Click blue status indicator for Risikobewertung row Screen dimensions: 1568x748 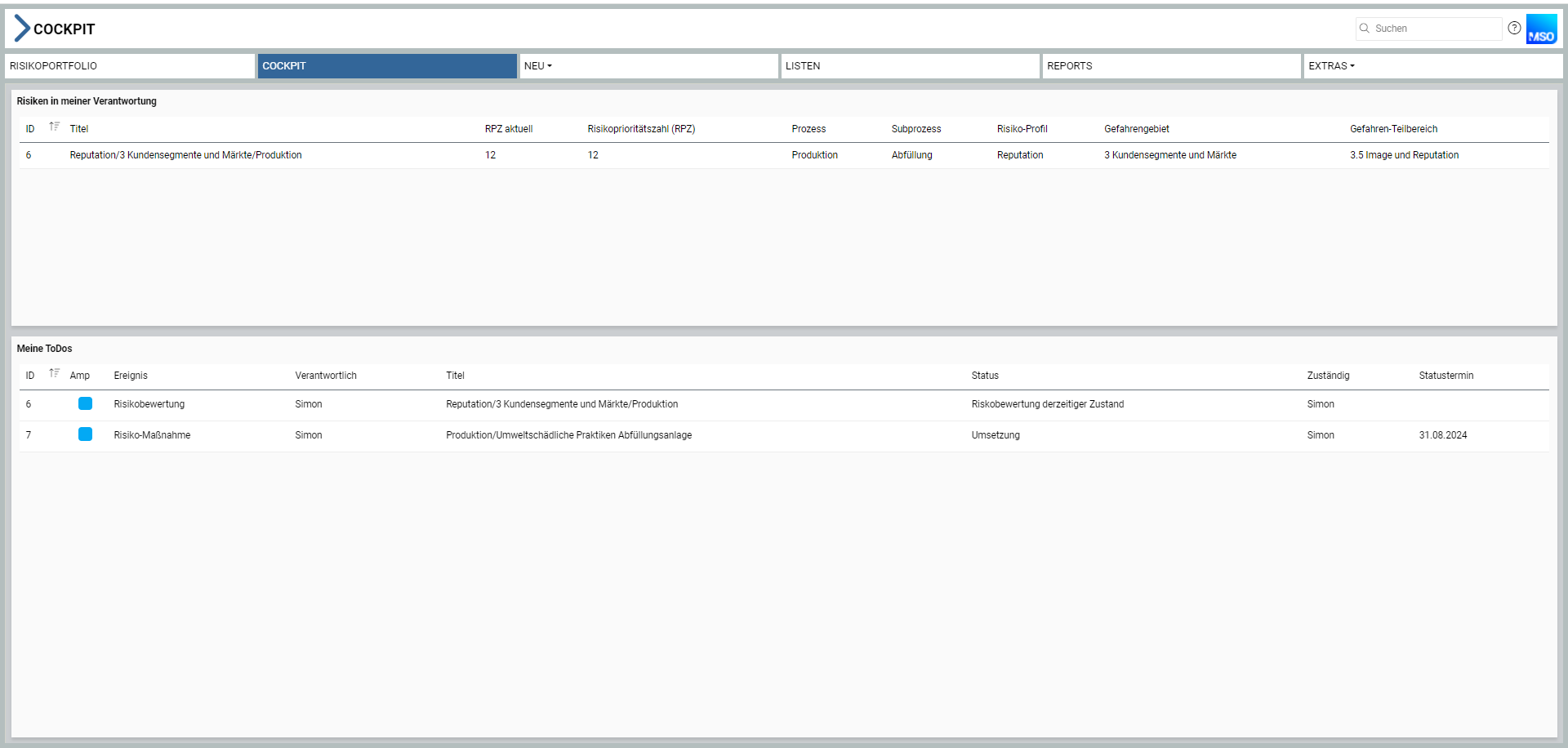click(85, 403)
